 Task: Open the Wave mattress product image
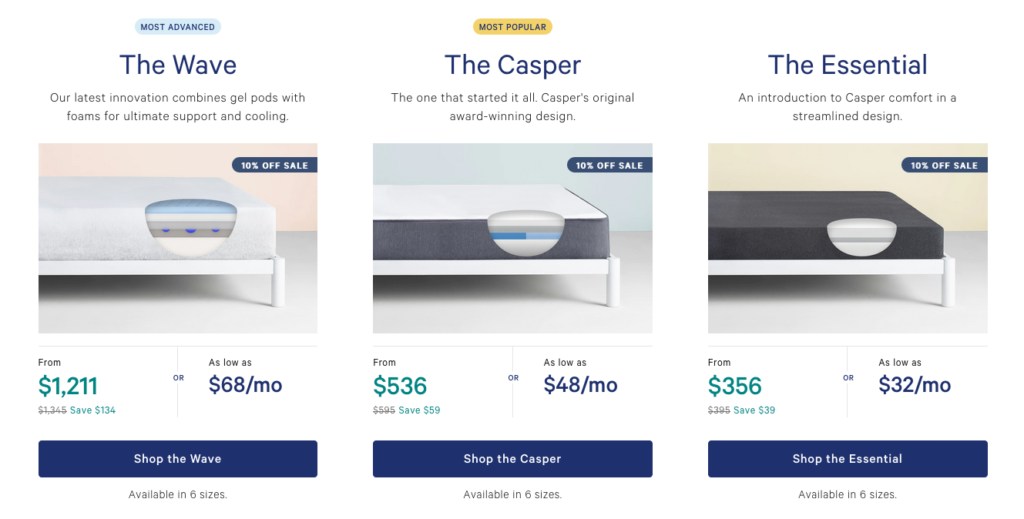click(x=178, y=238)
